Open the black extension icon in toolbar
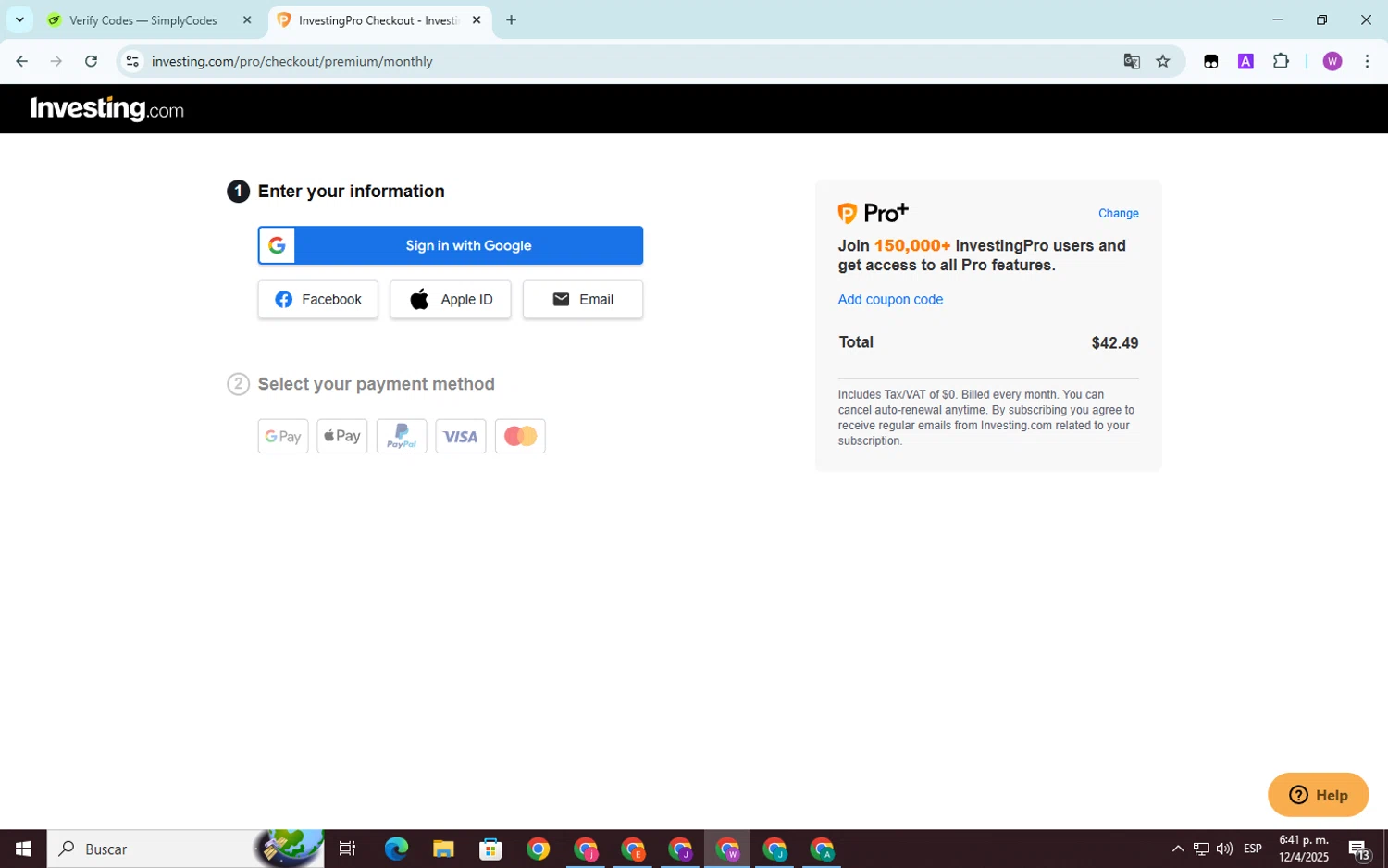Screen dimensions: 1388x868 click(x=1210, y=61)
